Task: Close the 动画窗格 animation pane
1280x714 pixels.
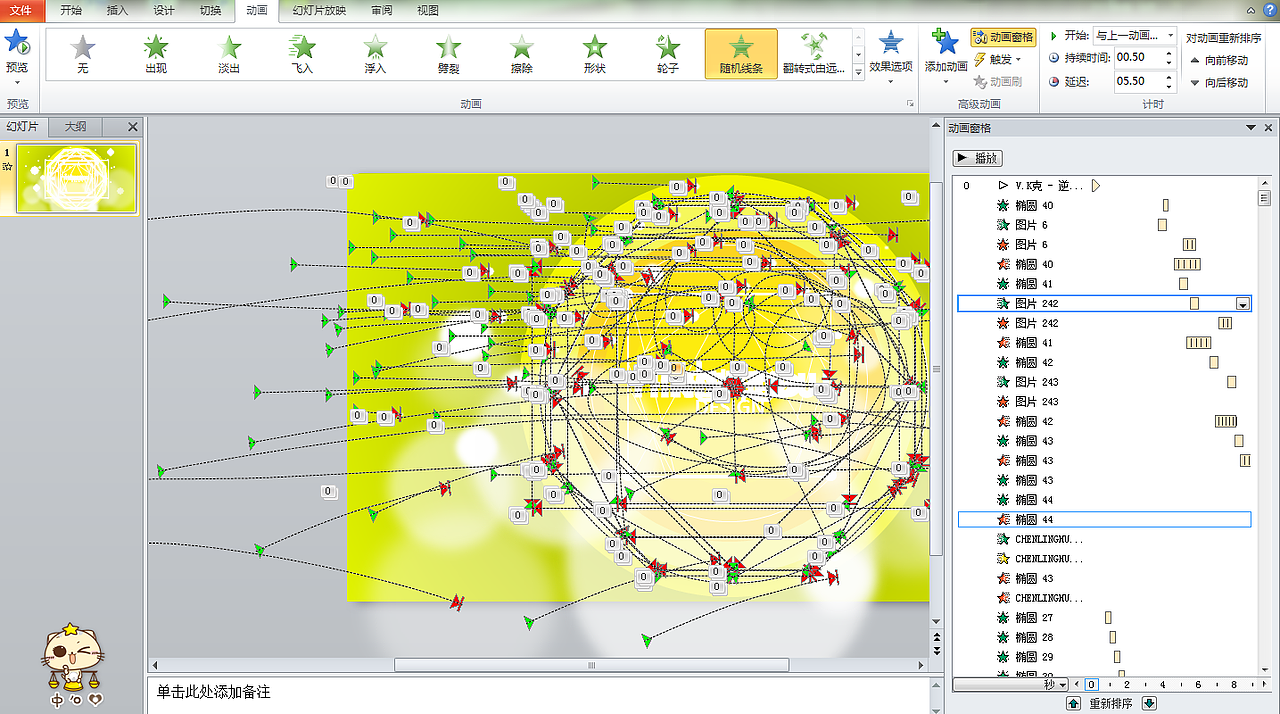Action: [1267, 127]
